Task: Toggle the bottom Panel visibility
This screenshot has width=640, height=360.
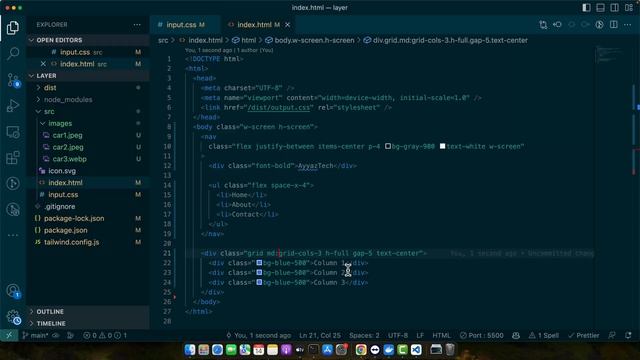Action: pyautogui.click(x=600, y=8)
